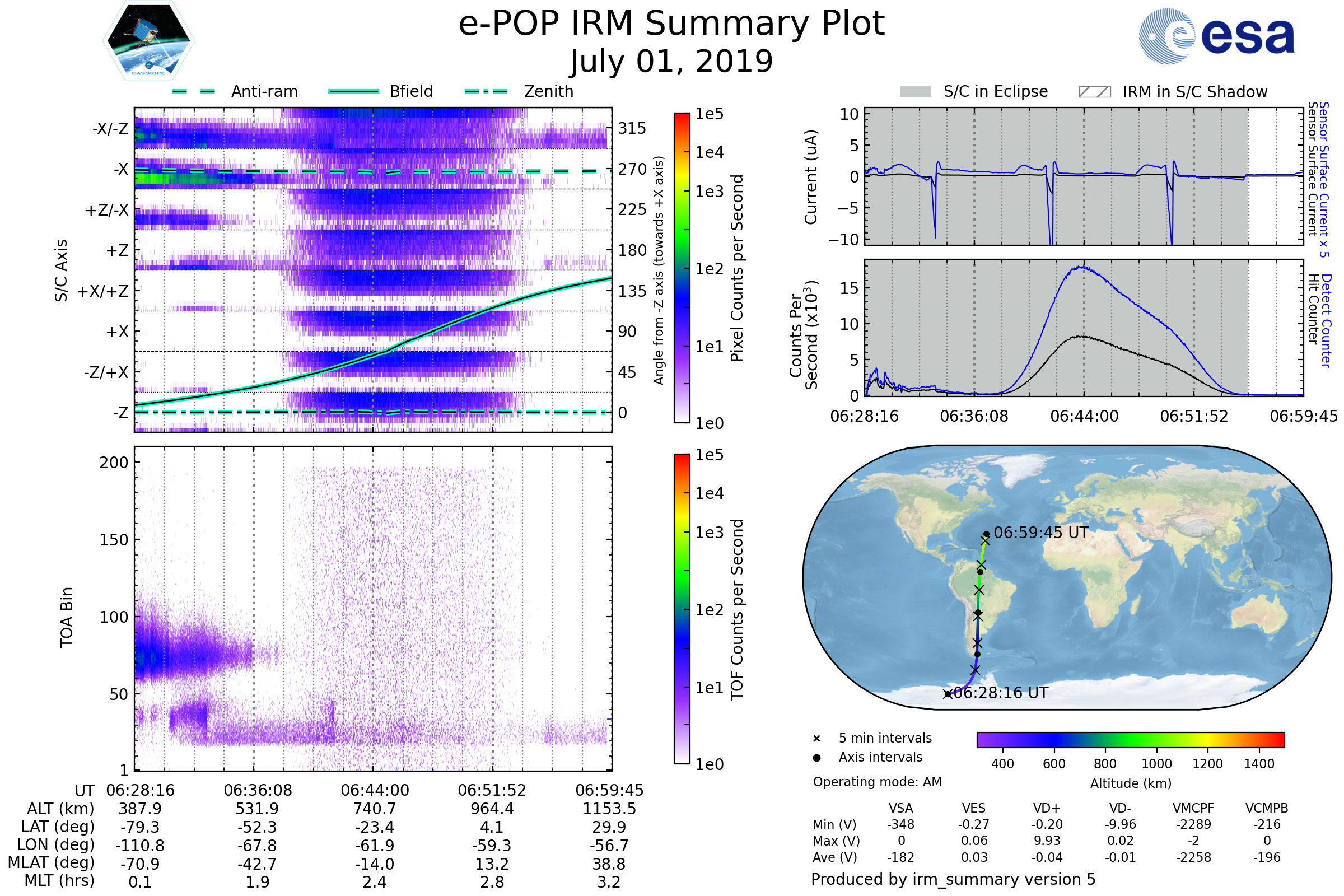Image resolution: width=1344 pixels, height=896 pixels.
Task: Click the ESA logo
Action: (1216, 36)
